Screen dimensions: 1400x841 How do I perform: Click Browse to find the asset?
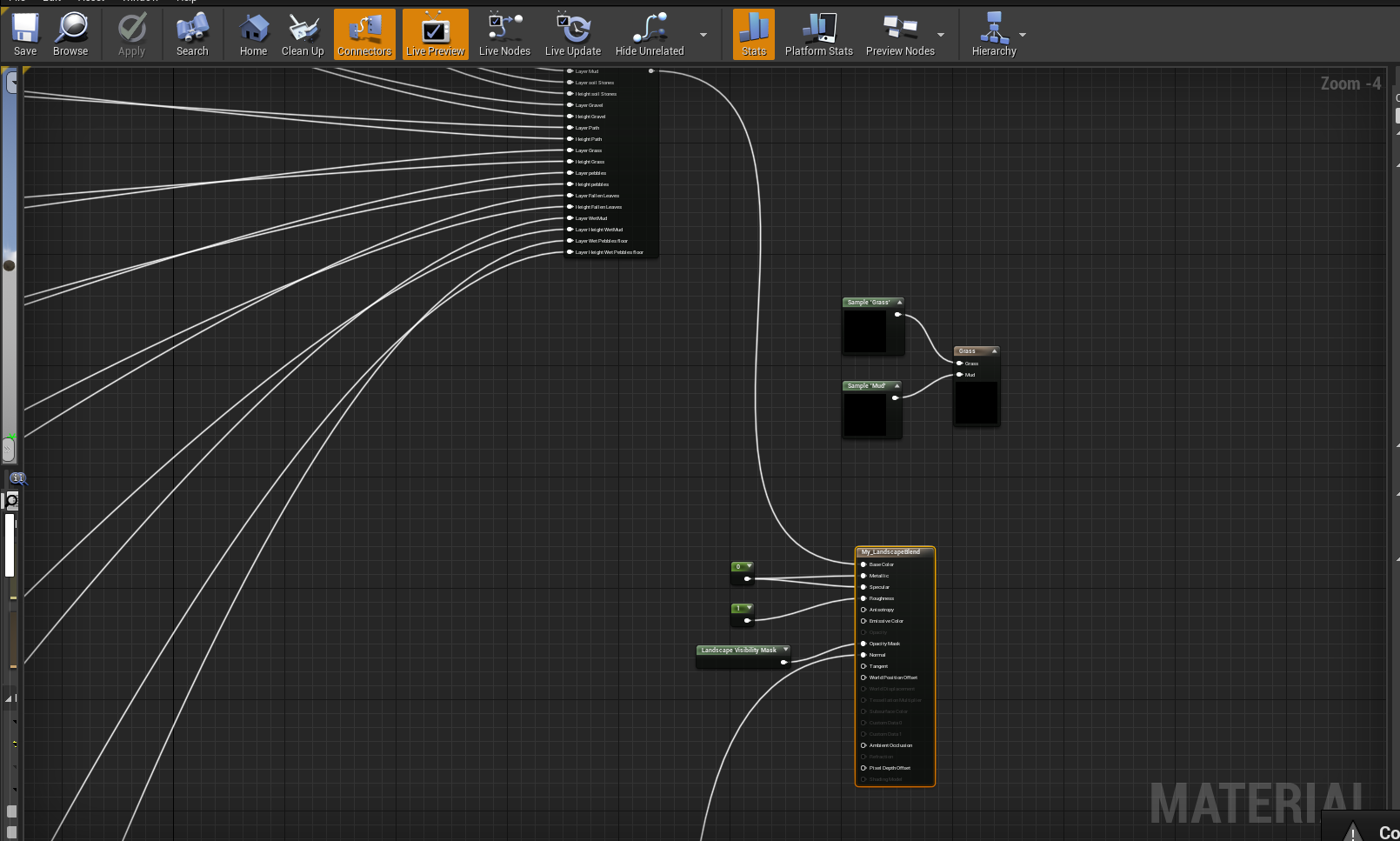[x=70, y=35]
